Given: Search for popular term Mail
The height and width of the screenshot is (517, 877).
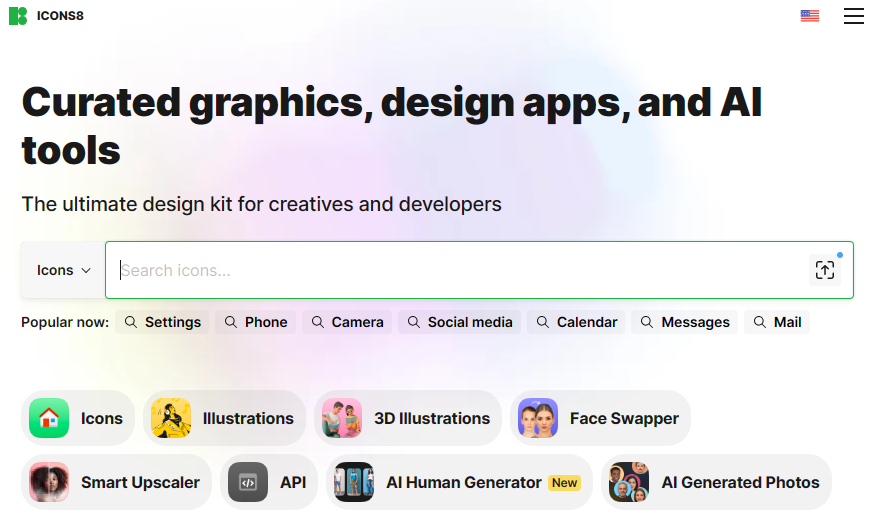Looking at the screenshot, I should click(777, 322).
